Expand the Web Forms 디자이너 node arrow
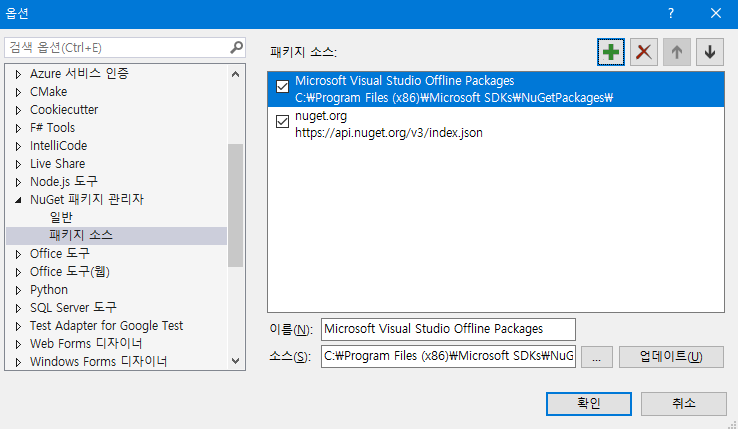 (x=18, y=344)
